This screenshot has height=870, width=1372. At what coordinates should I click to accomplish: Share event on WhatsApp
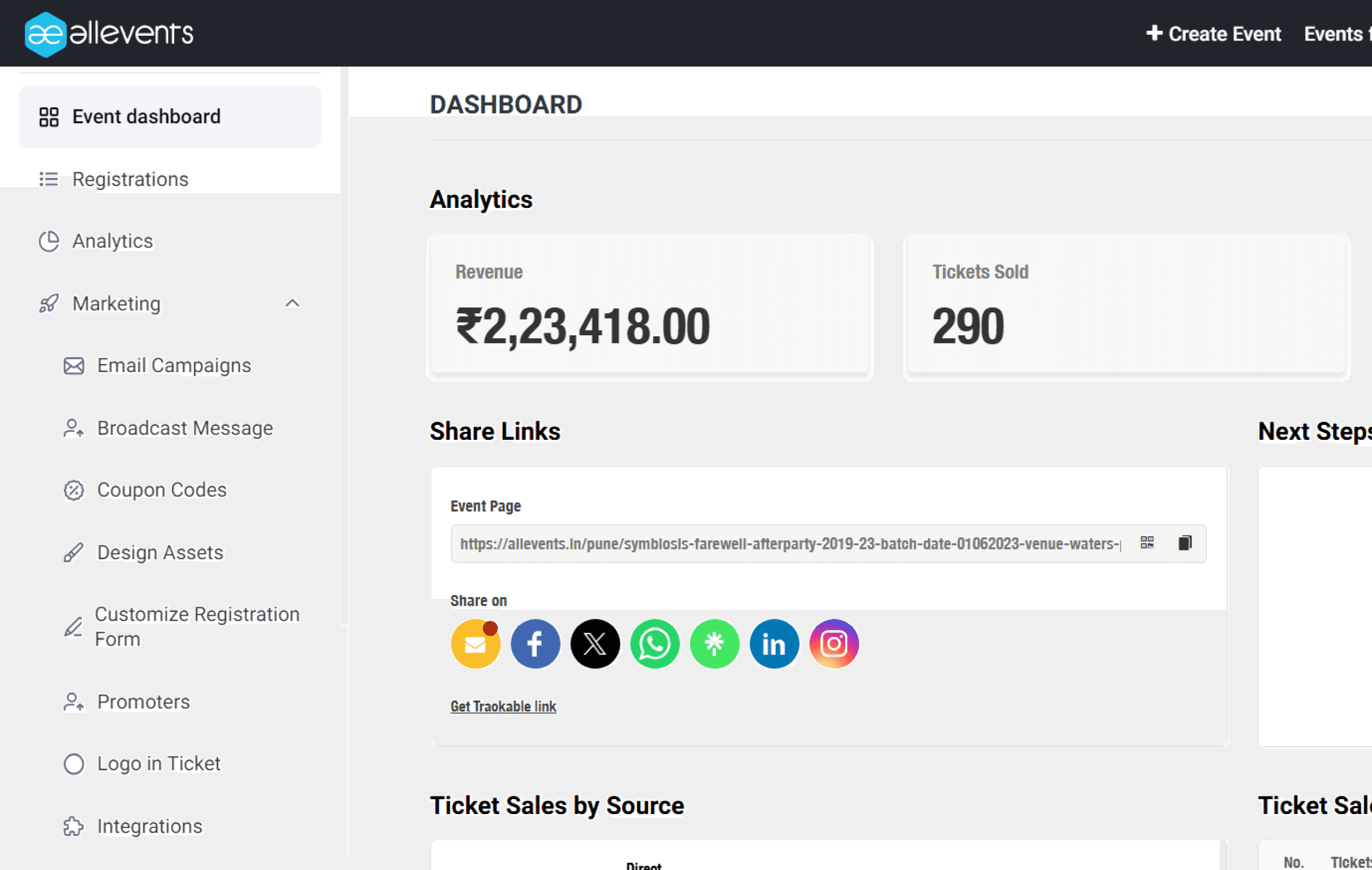click(655, 644)
